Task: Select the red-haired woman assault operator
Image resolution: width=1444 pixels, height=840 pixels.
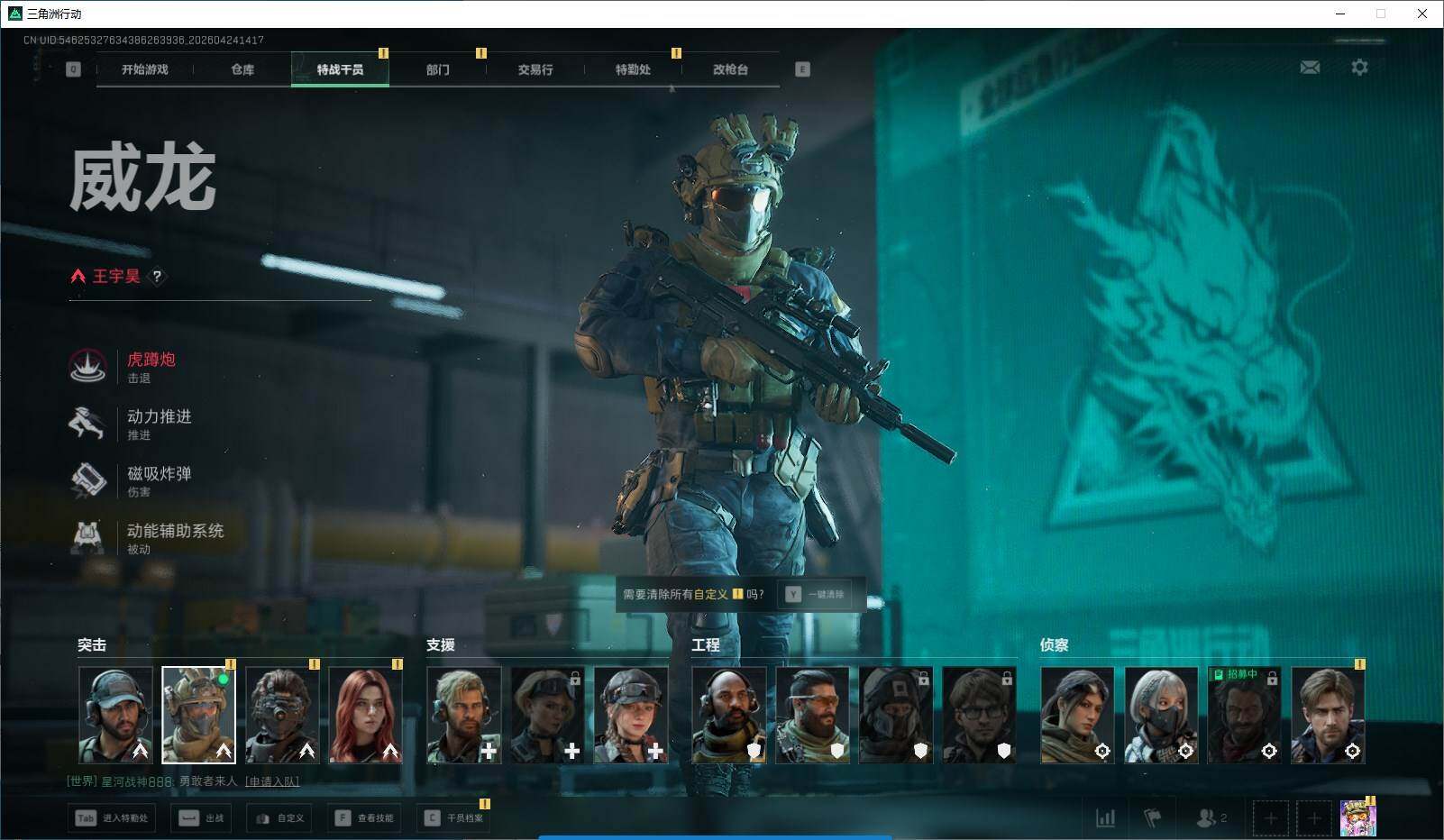Action: click(365, 715)
